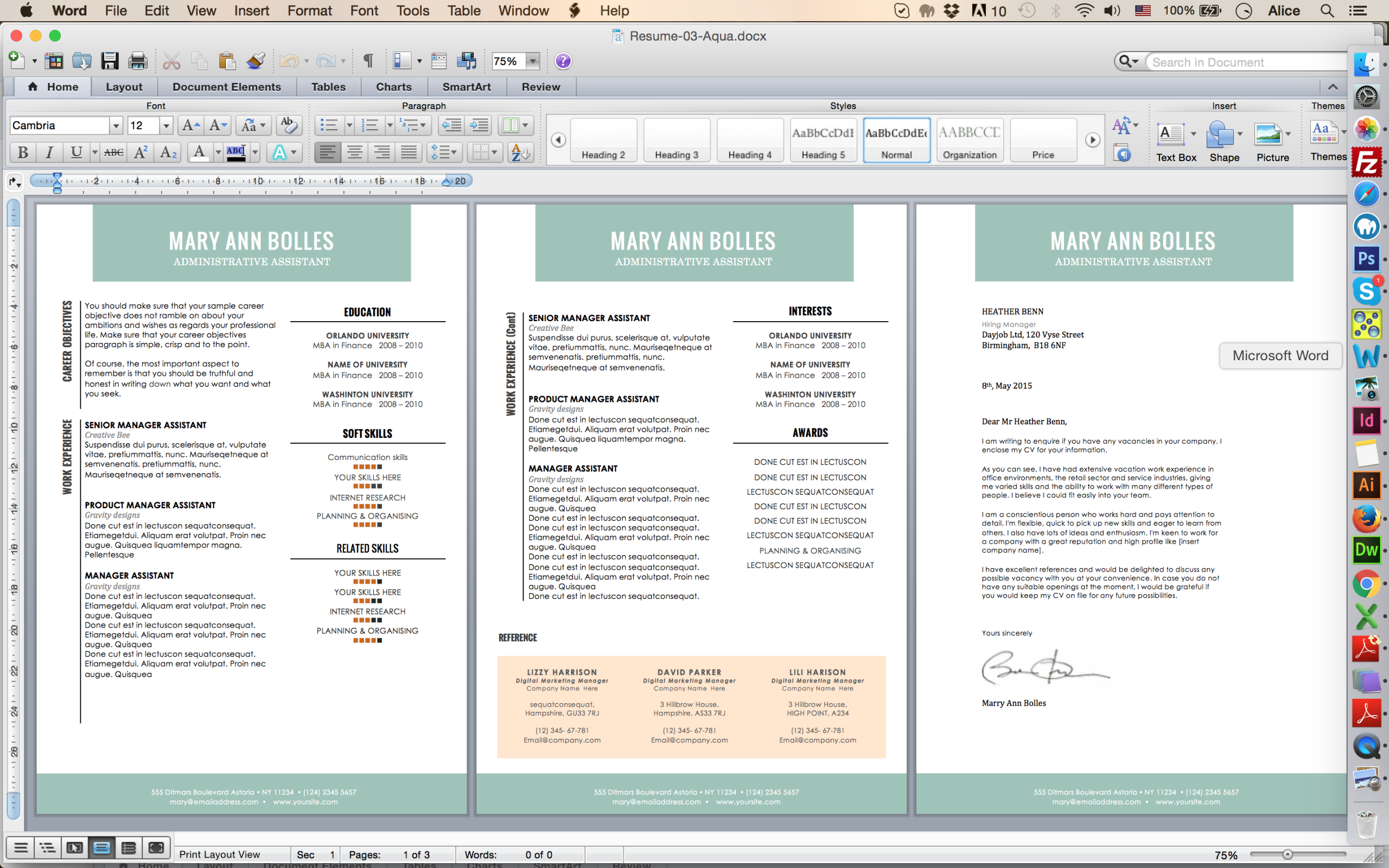Open the Format menu
Screen dimensions: 1389x868
(x=309, y=10)
